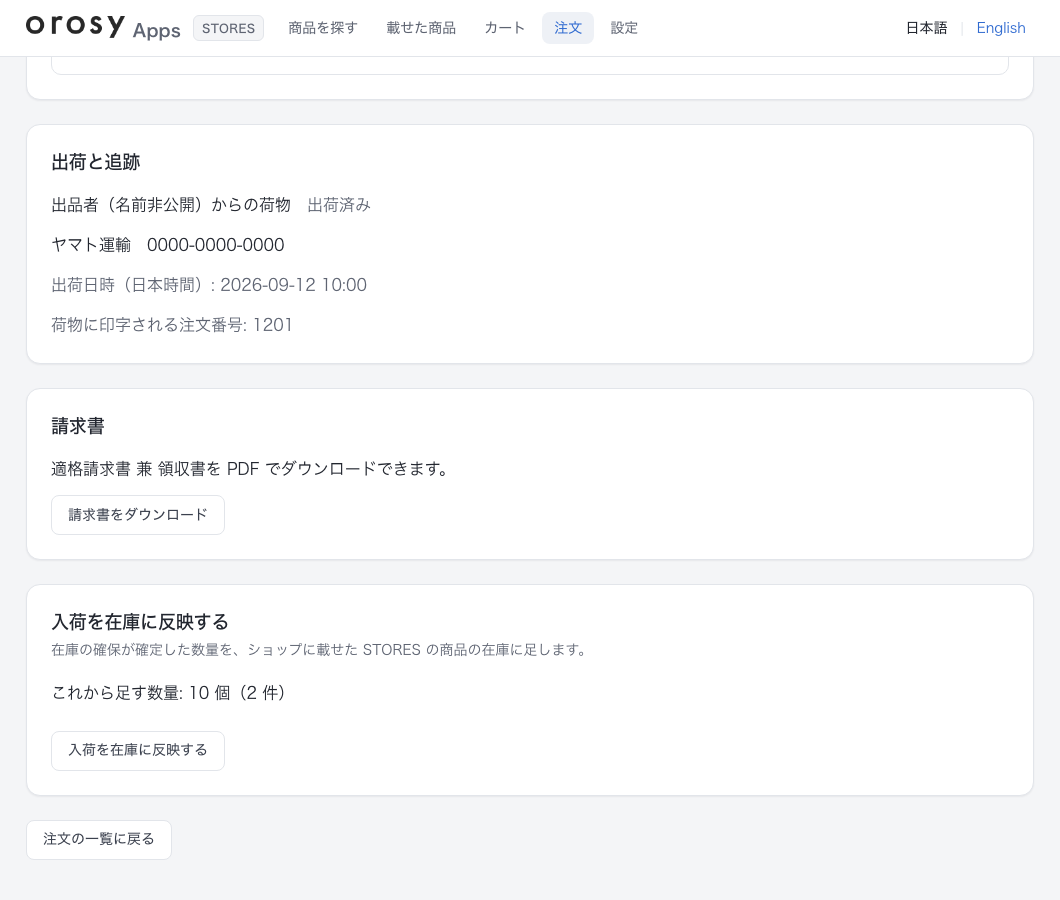Go to 載せた商品 page
The image size is (1060, 900).
pos(421,28)
